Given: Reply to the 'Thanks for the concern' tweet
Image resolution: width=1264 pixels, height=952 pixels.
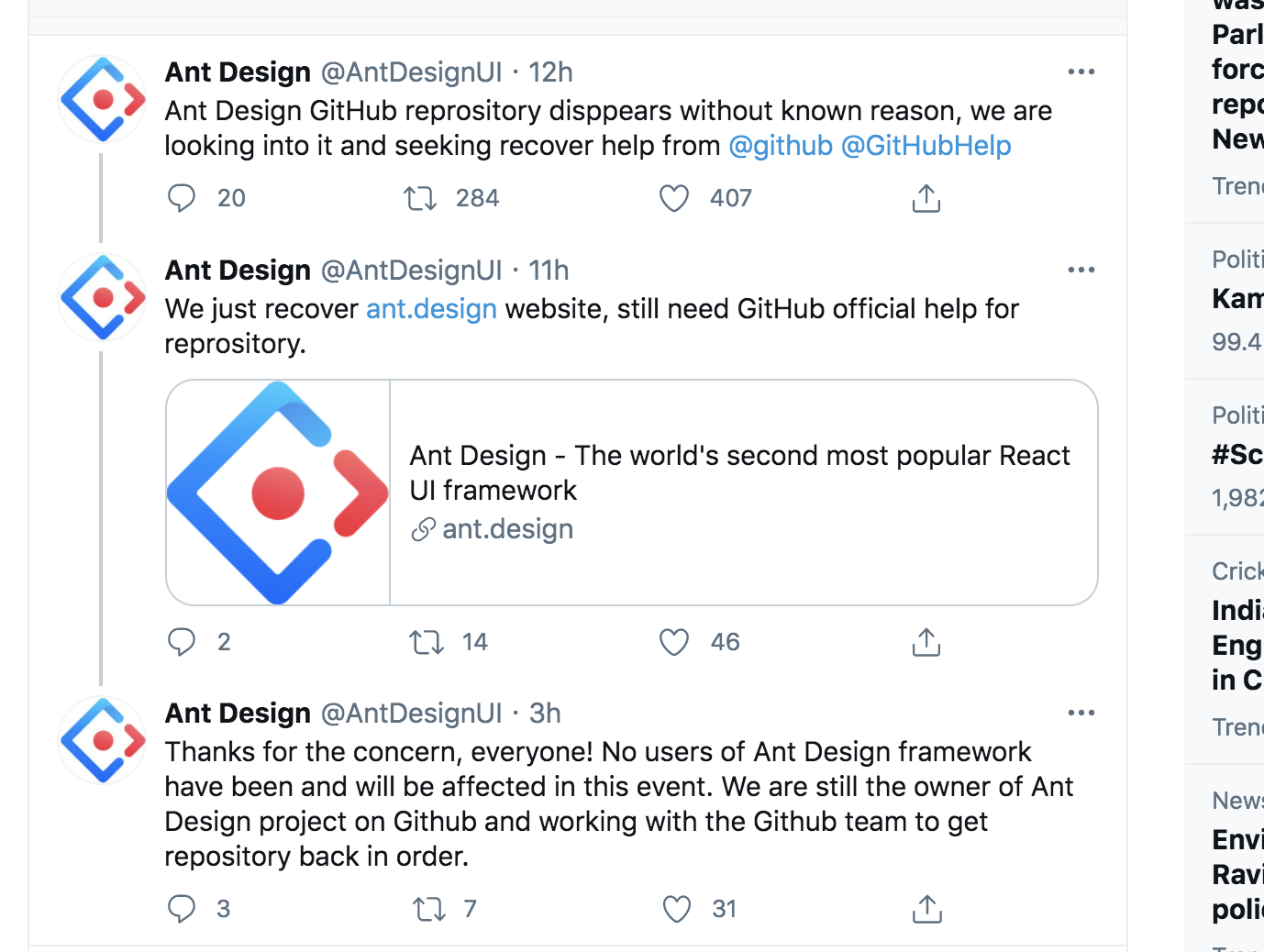Looking at the screenshot, I should 182,909.
